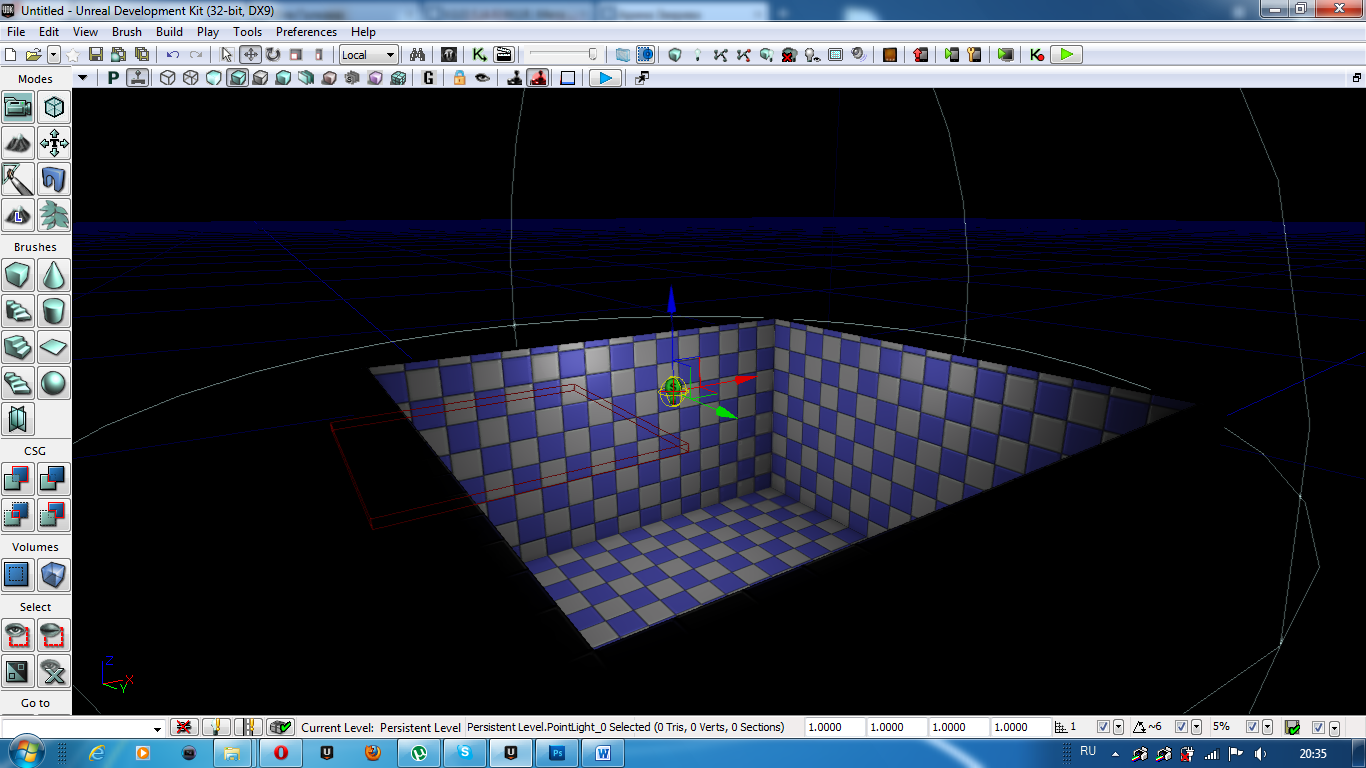Open the Tools menu
Image resolution: width=1366 pixels, height=768 pixels.
[248, 32]
